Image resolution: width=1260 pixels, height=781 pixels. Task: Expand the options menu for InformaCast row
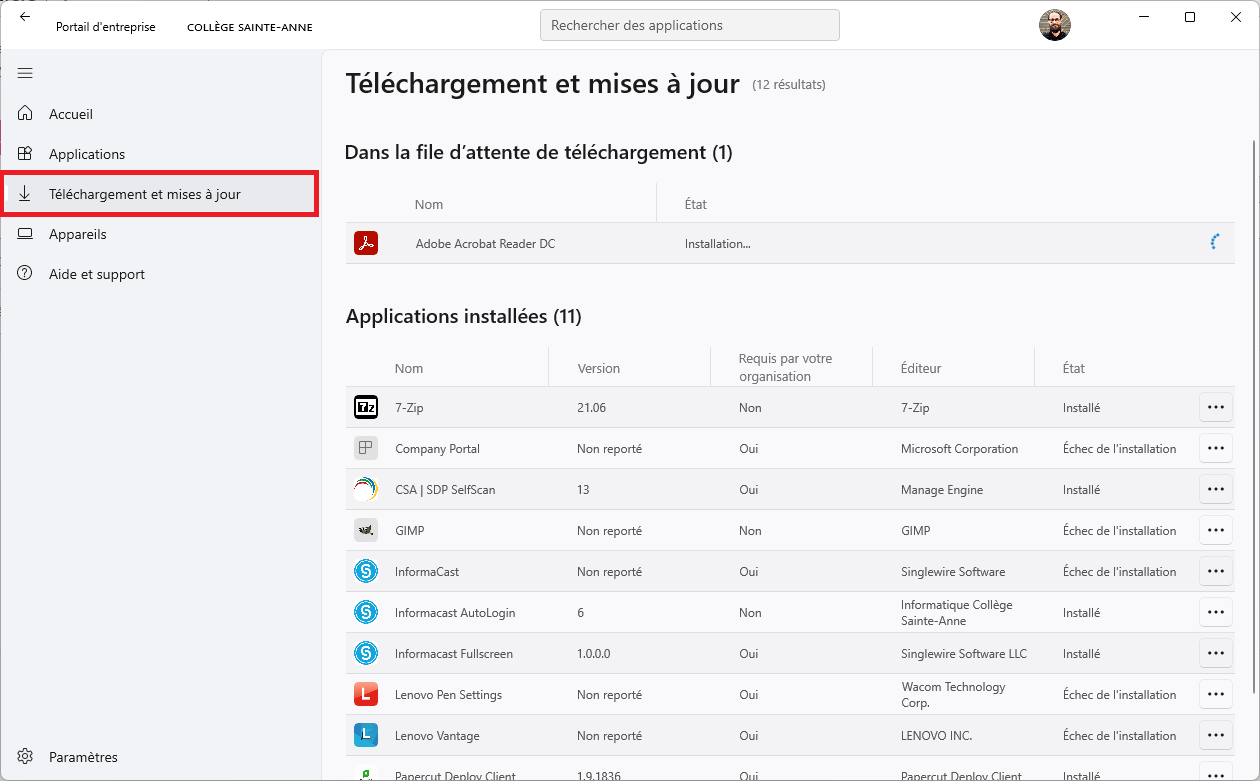click(x=1215, y=572)
